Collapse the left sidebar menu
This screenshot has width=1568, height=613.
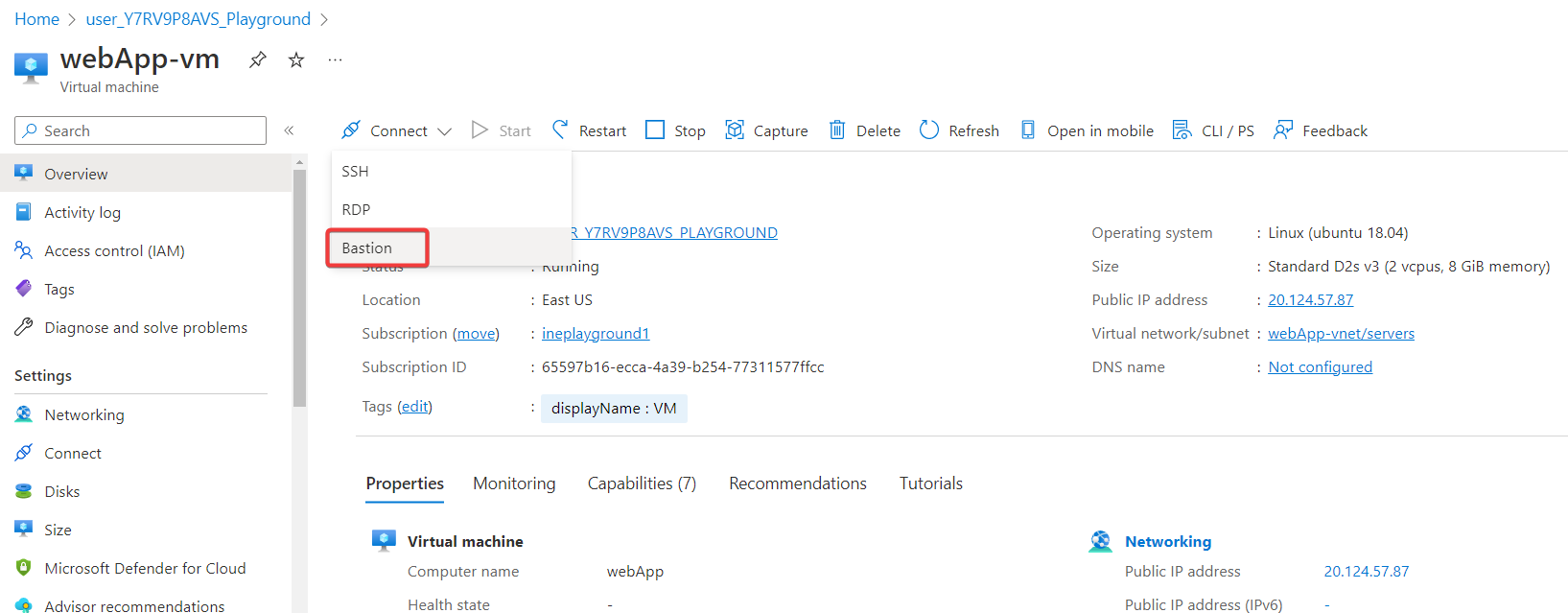point(289,130)
